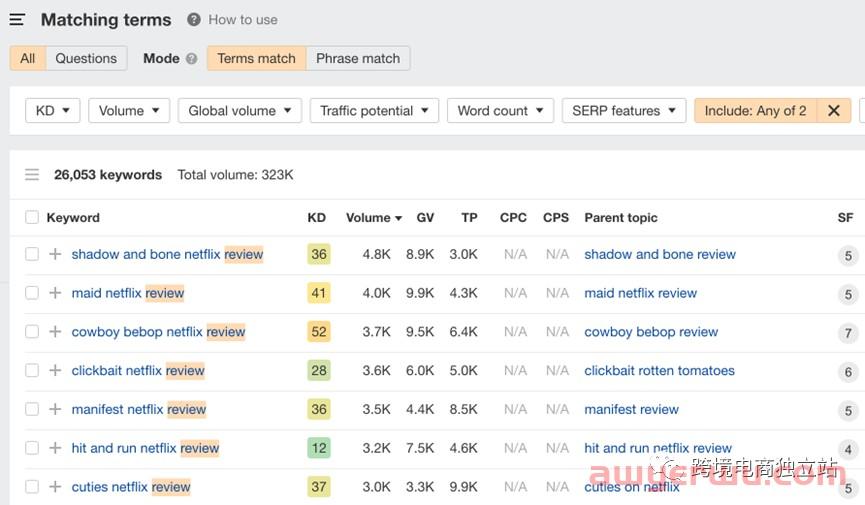Open SERP features badge 5 for shadow and bone row
The image size is (865, 505).
tap(848, 256)
